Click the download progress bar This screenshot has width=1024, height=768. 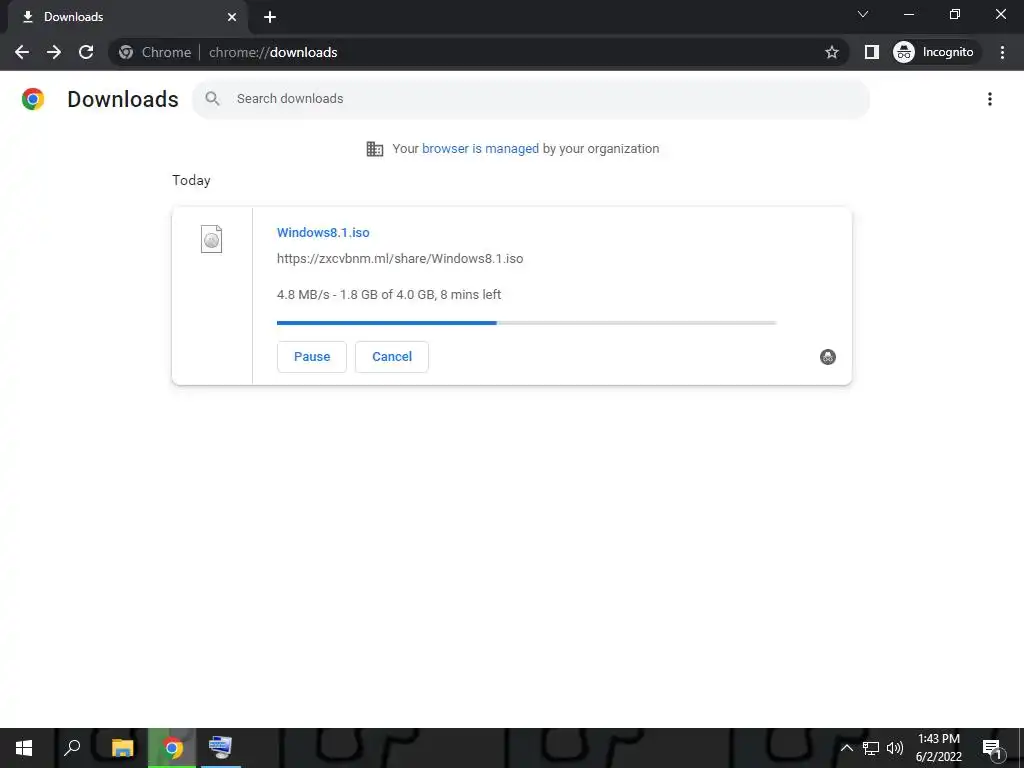(526, 323)
